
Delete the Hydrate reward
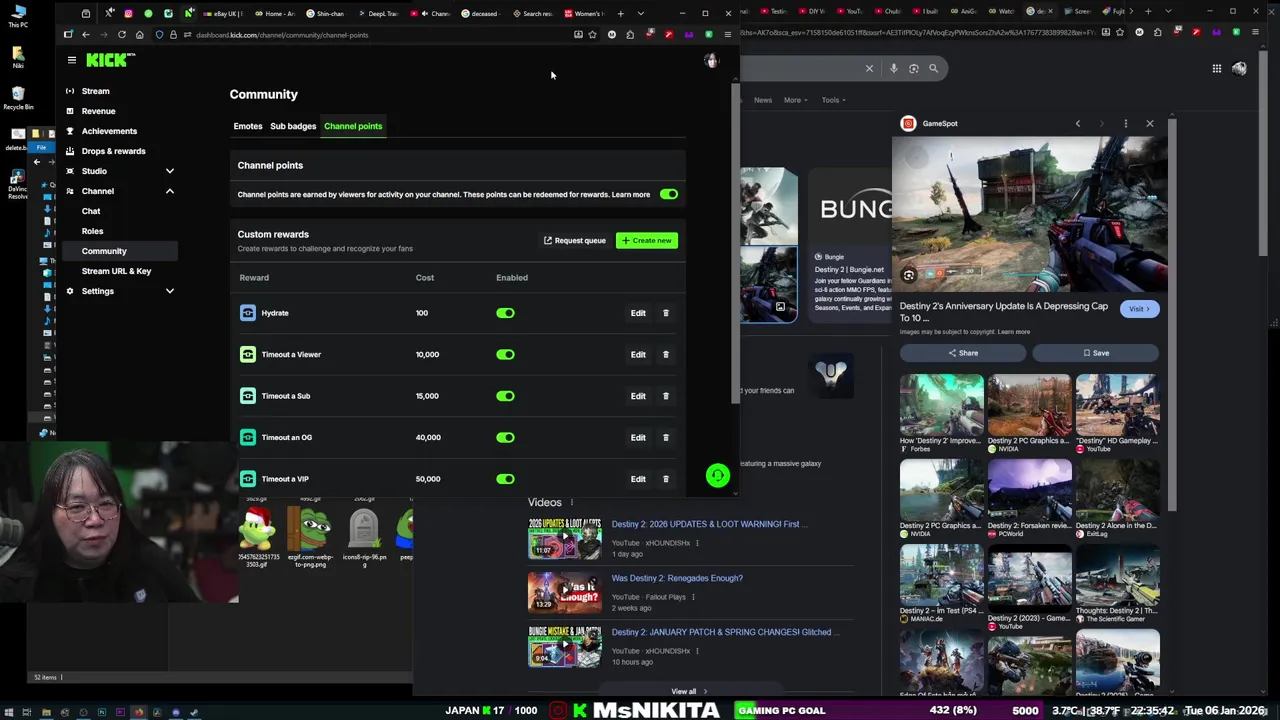coord(666,313)
